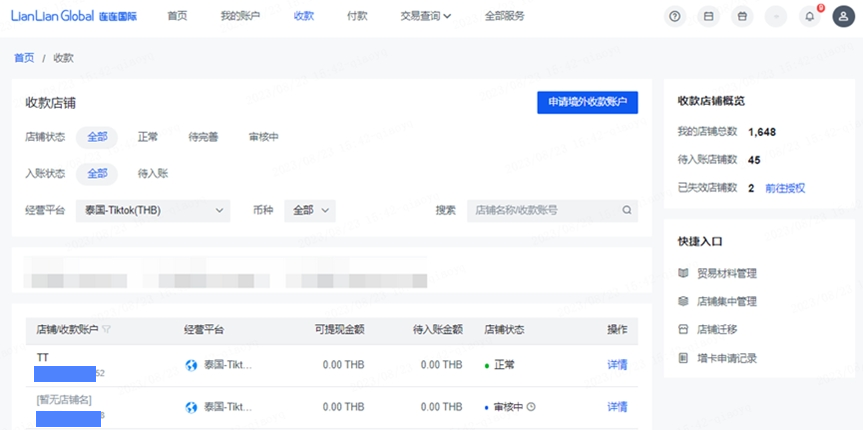
Task: Click the 贸易材料管理 book icon
Action: (x=683, y=273)
